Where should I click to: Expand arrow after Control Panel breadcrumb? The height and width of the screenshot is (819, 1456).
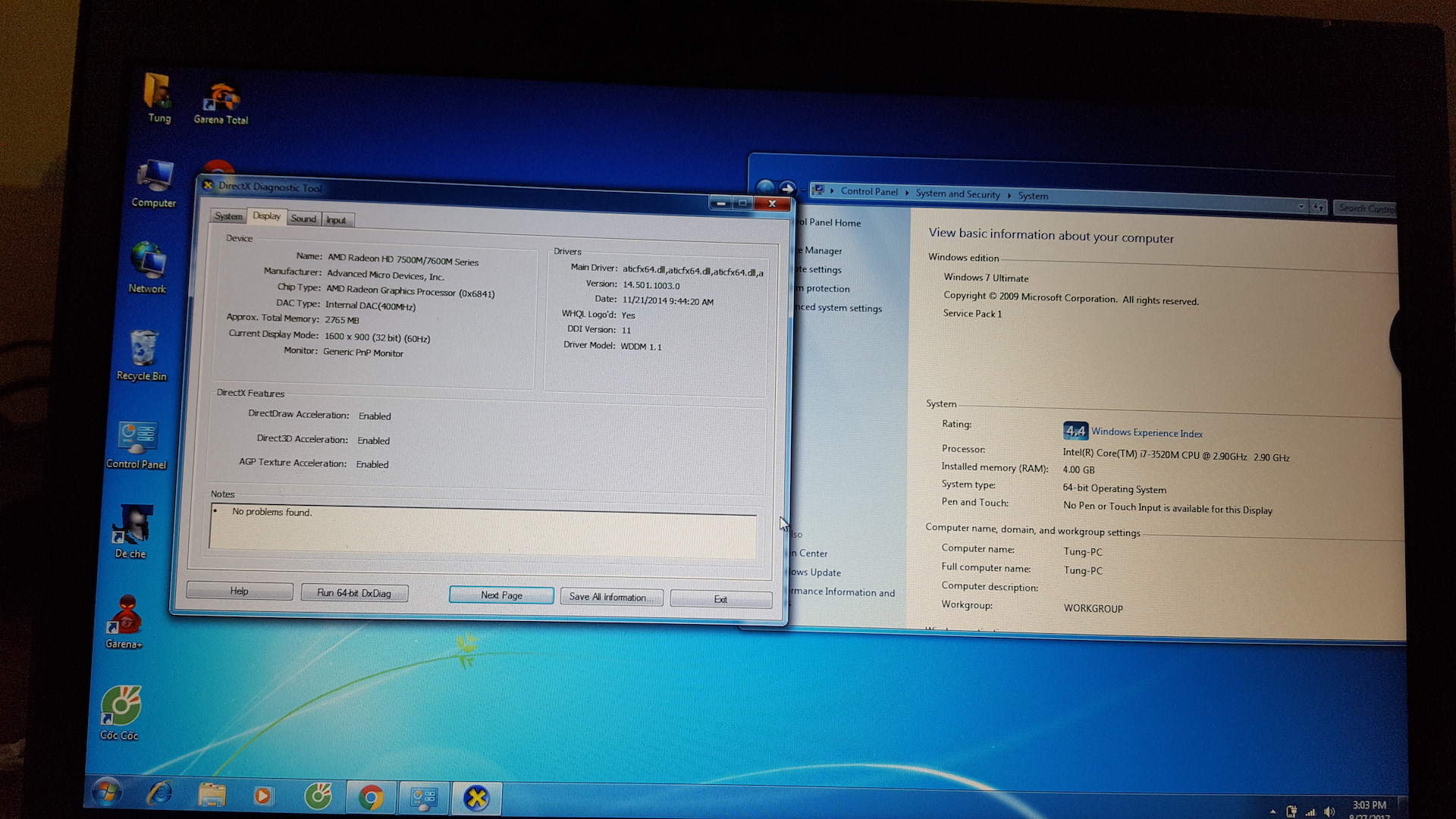click(906, 193)
